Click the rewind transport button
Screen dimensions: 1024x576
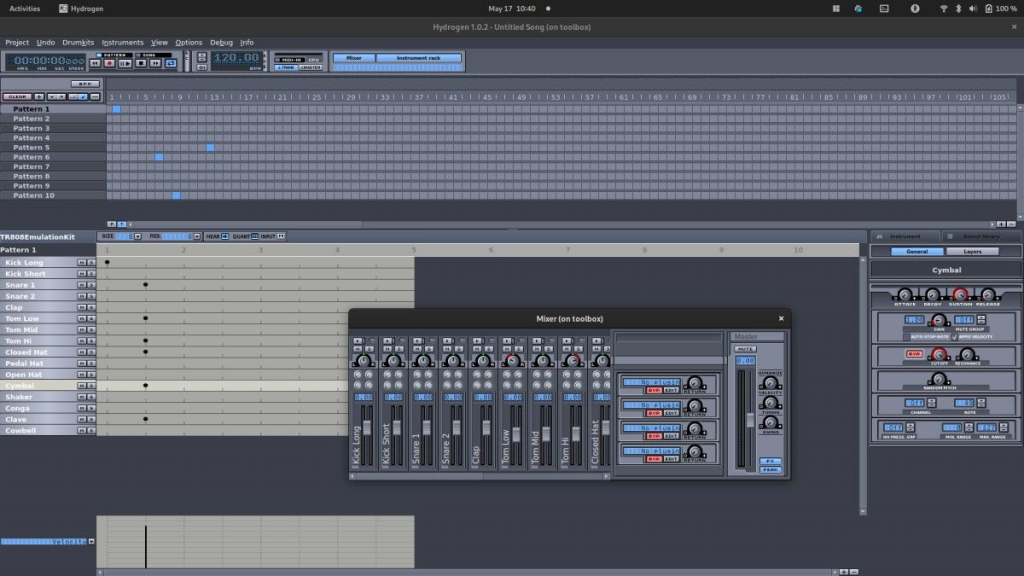point(95,63)
